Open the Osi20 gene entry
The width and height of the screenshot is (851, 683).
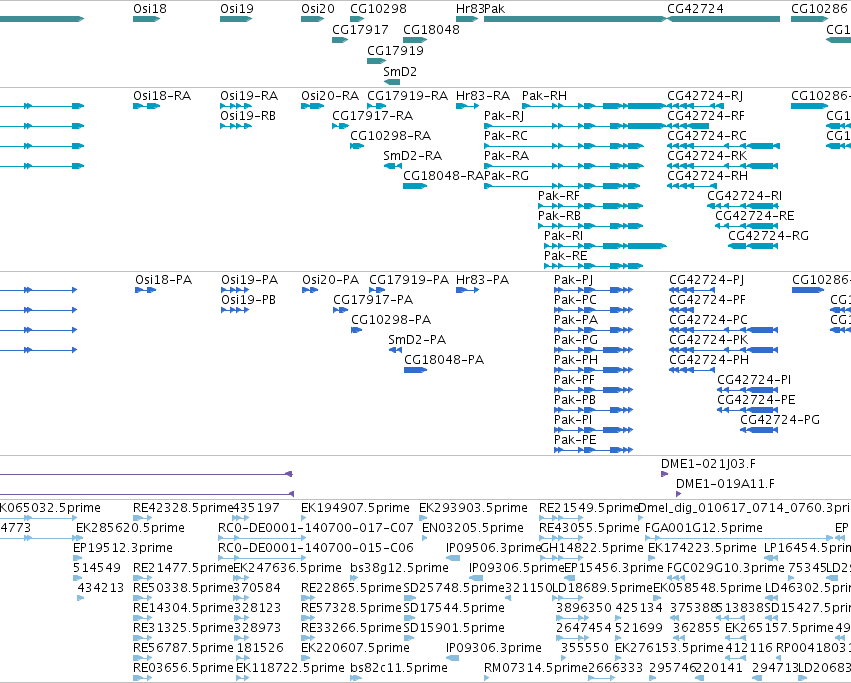click(313, 19)
